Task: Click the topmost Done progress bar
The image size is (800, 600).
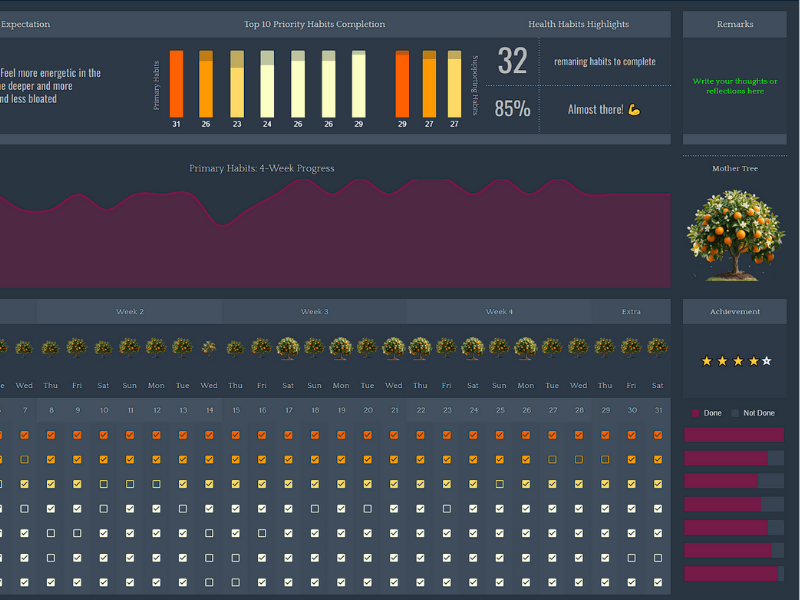Action: pyautogui.click(x=733, y=435)
